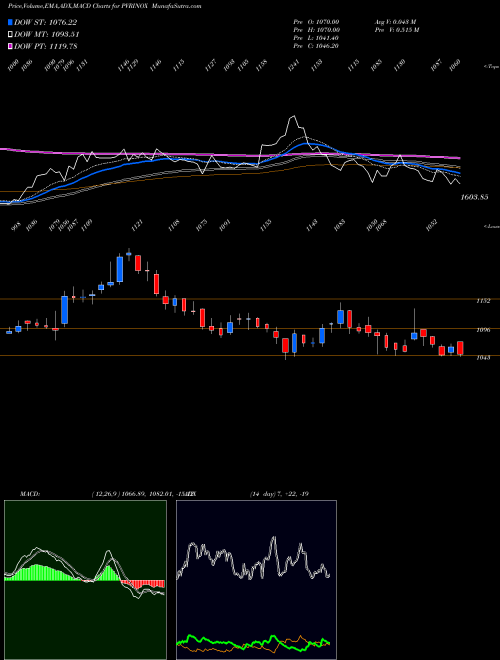This screenshot has height=660, width=500.
Task: Click the chart title mentioning PVRINOX
Action: pyautogui.click(x=104, y=6)
